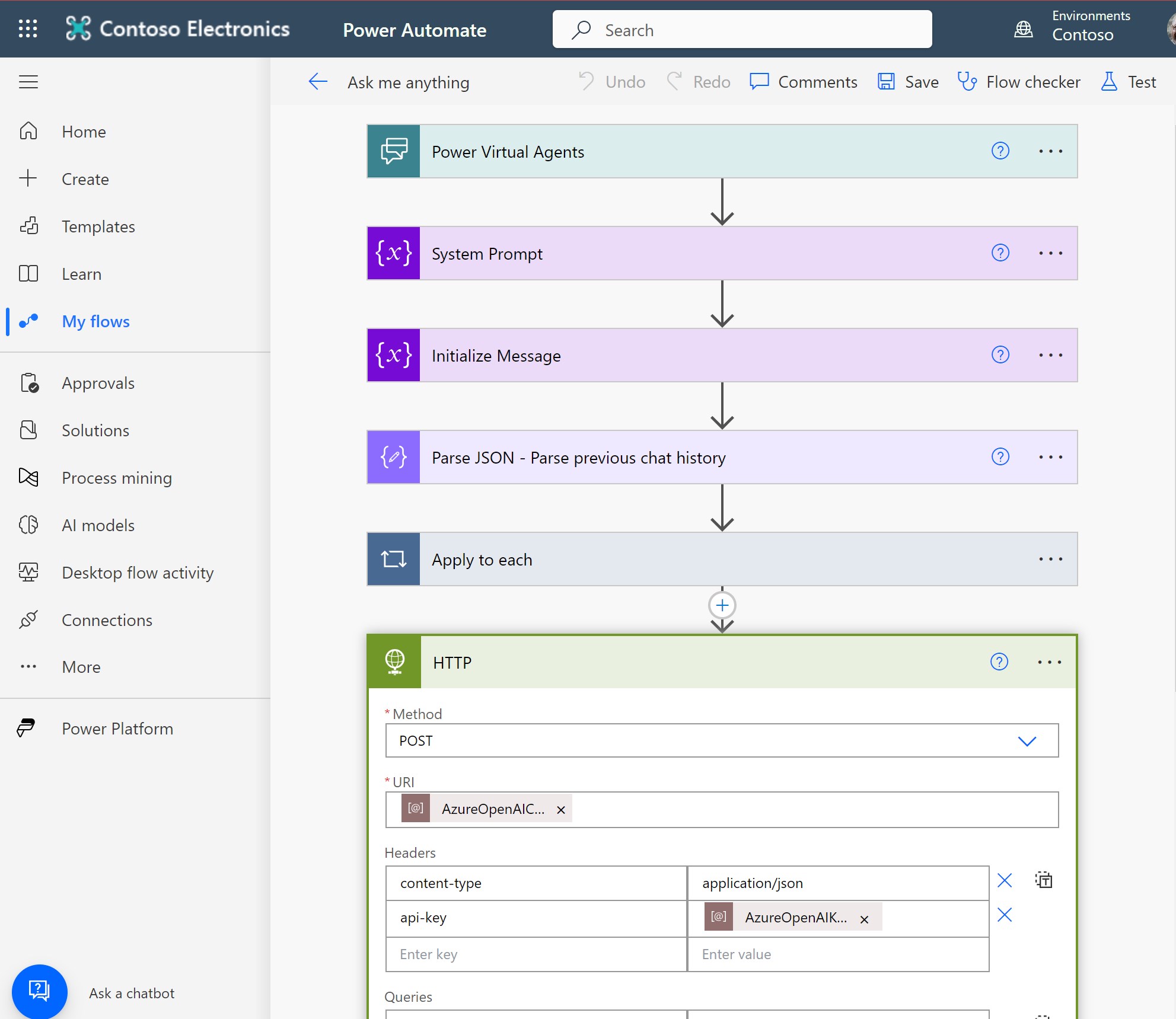Open Apply to each options menu
Image resolution: width=1176 pixels, height=1019 pixels.
pyautogui.click(x=1050, y=559)
